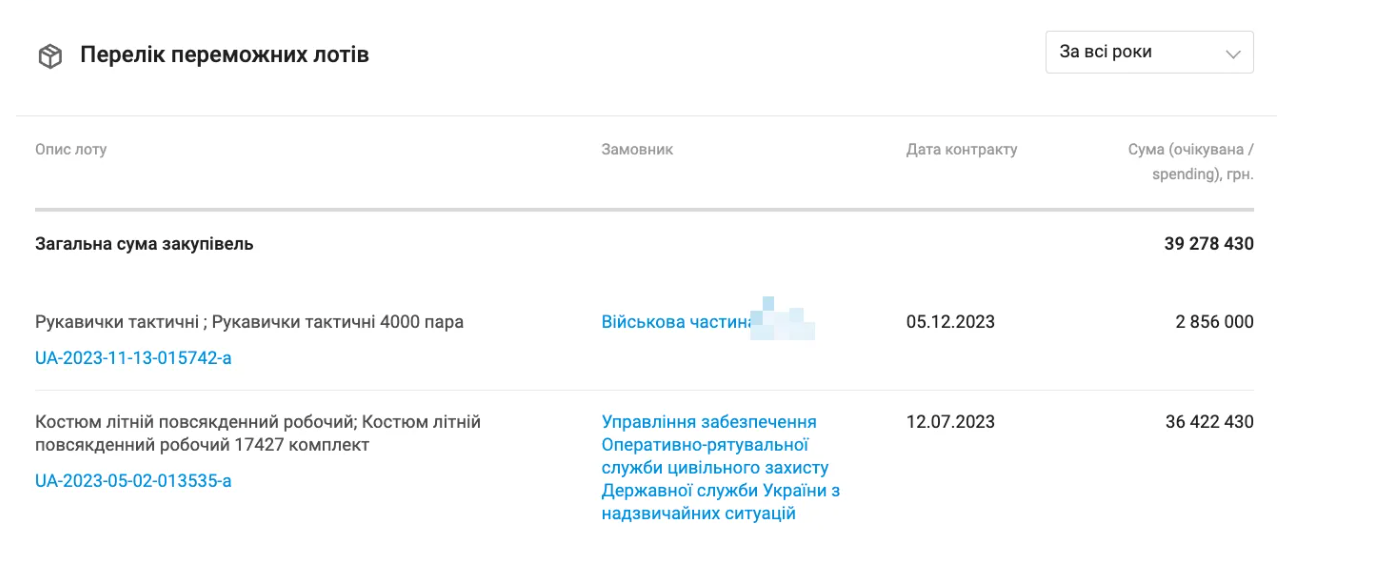The height and width of the screenshot is (586, 1392).
Task: Open the 'Управління забезпечення Оперативно-рятувальної служби' customer link
Action: [720, 468]
